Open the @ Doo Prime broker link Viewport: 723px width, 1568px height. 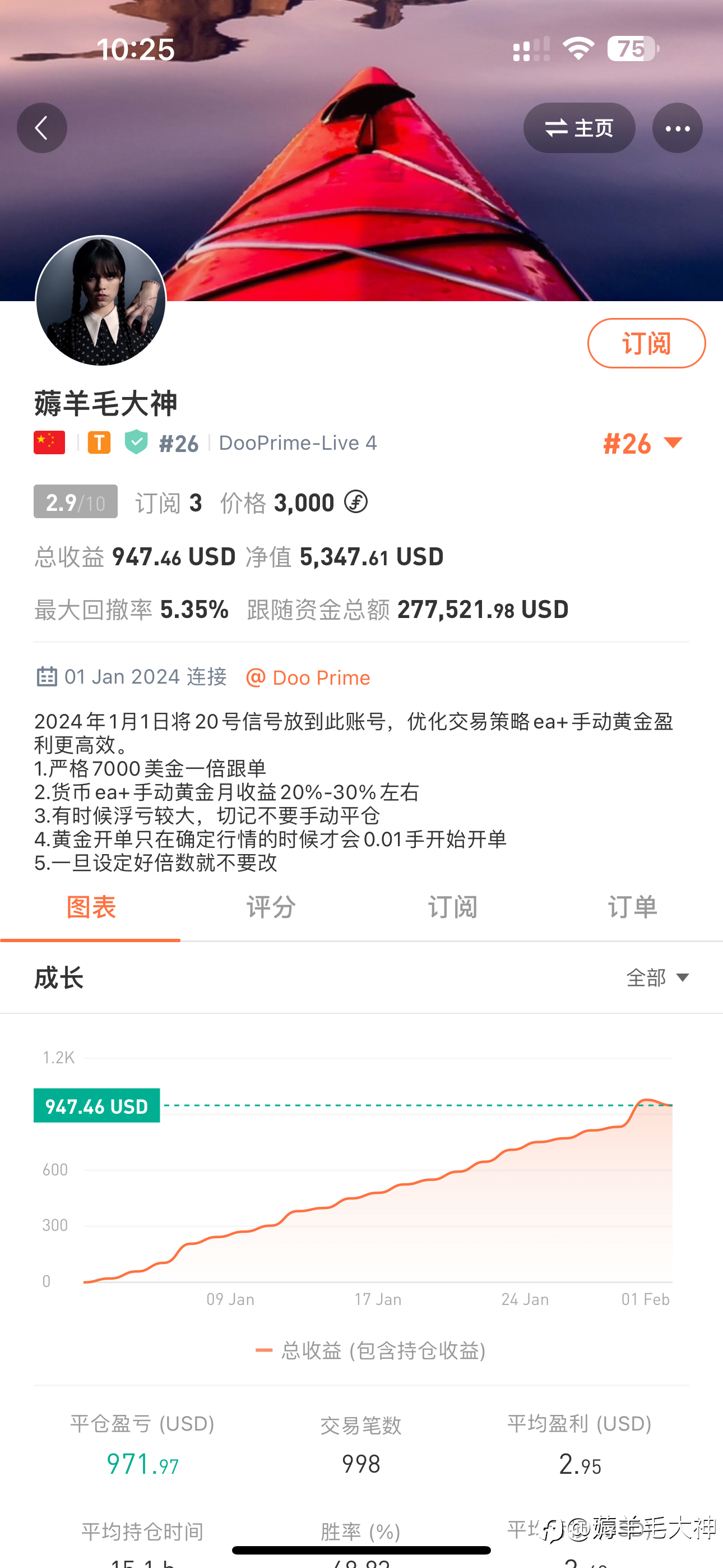[x=308, y=677]
